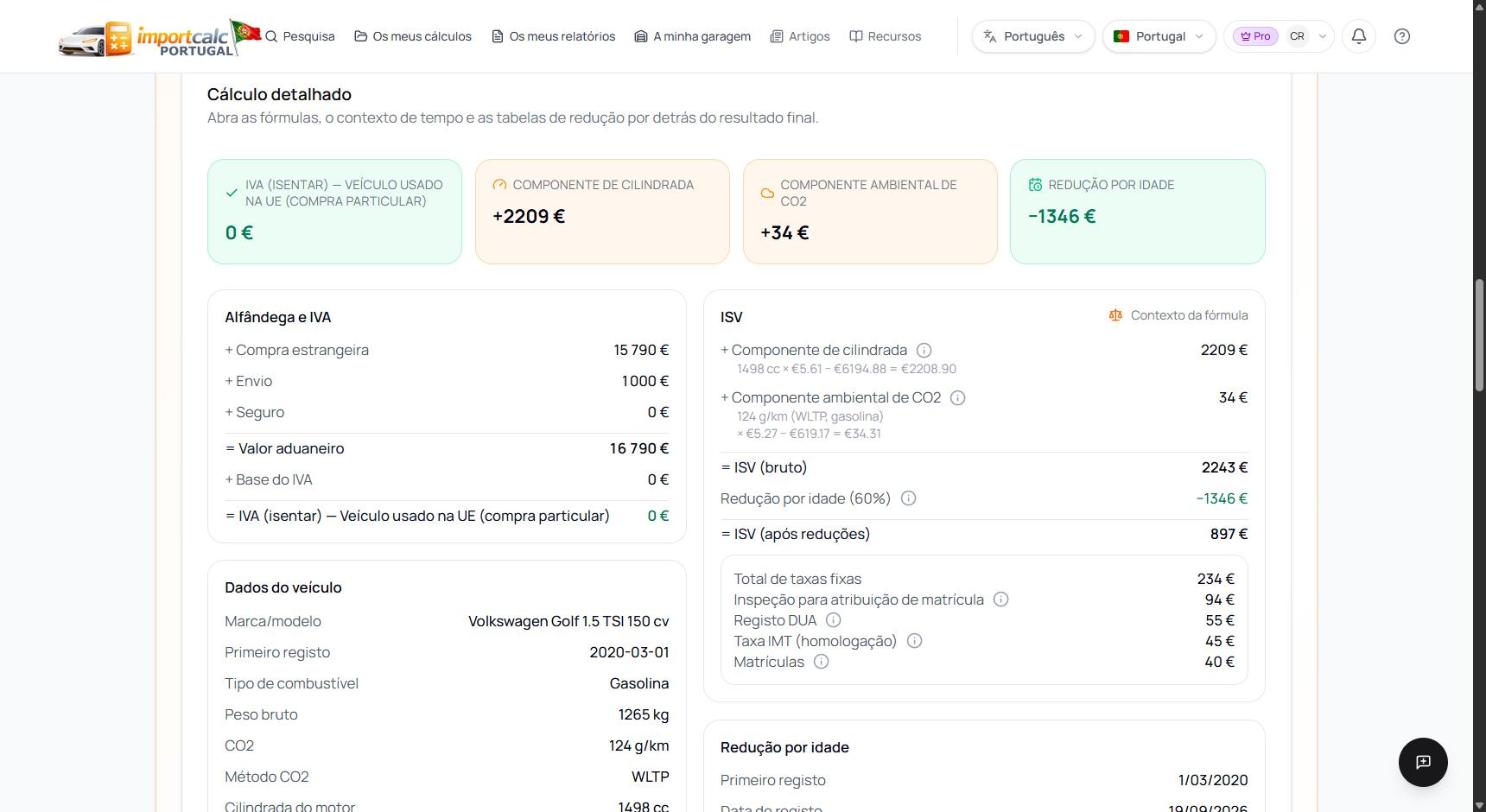Click the Método CO2 value WLTP

tap(650, 777)
